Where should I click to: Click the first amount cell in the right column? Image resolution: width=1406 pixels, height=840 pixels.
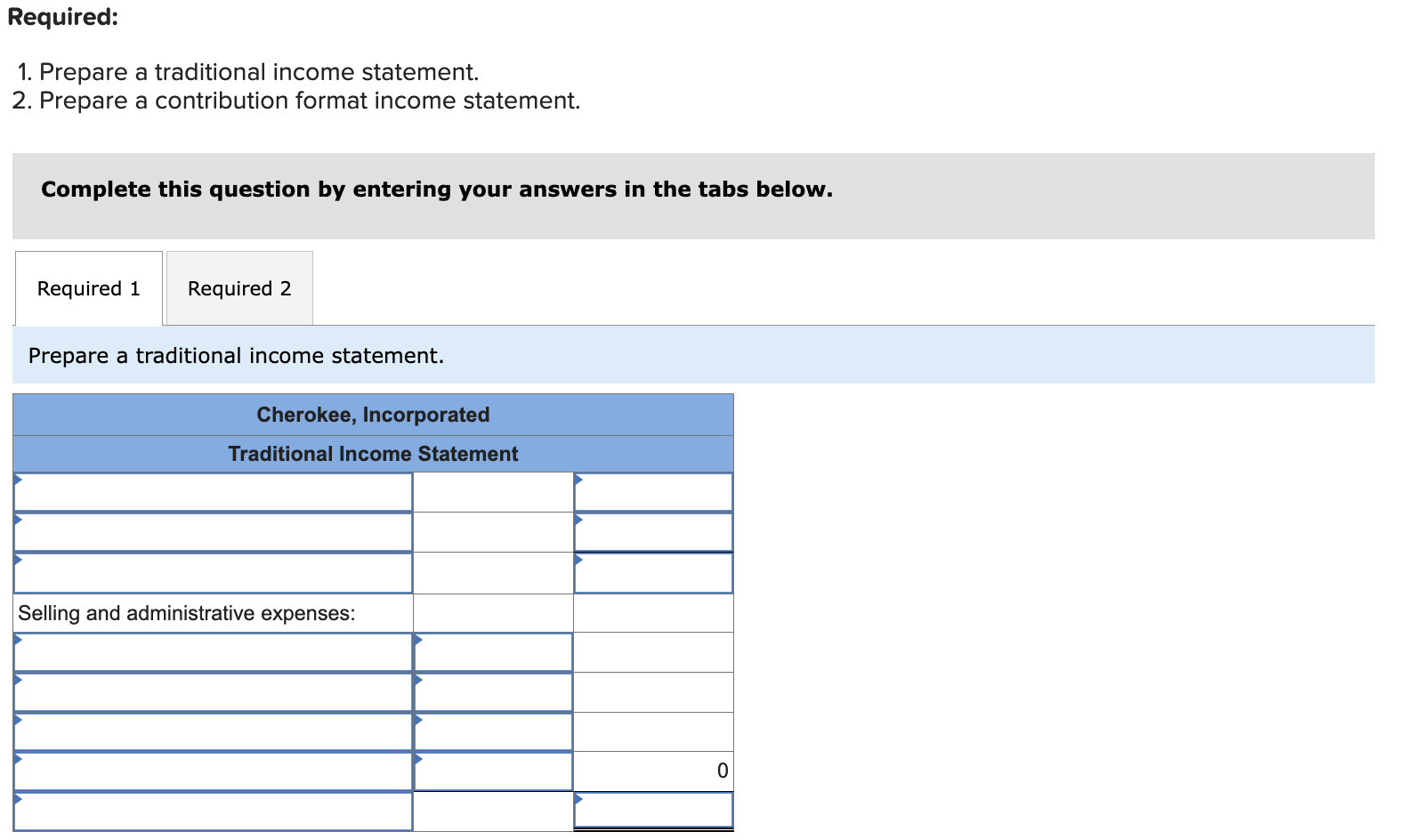pyautogui.click(x=652, y=490)
